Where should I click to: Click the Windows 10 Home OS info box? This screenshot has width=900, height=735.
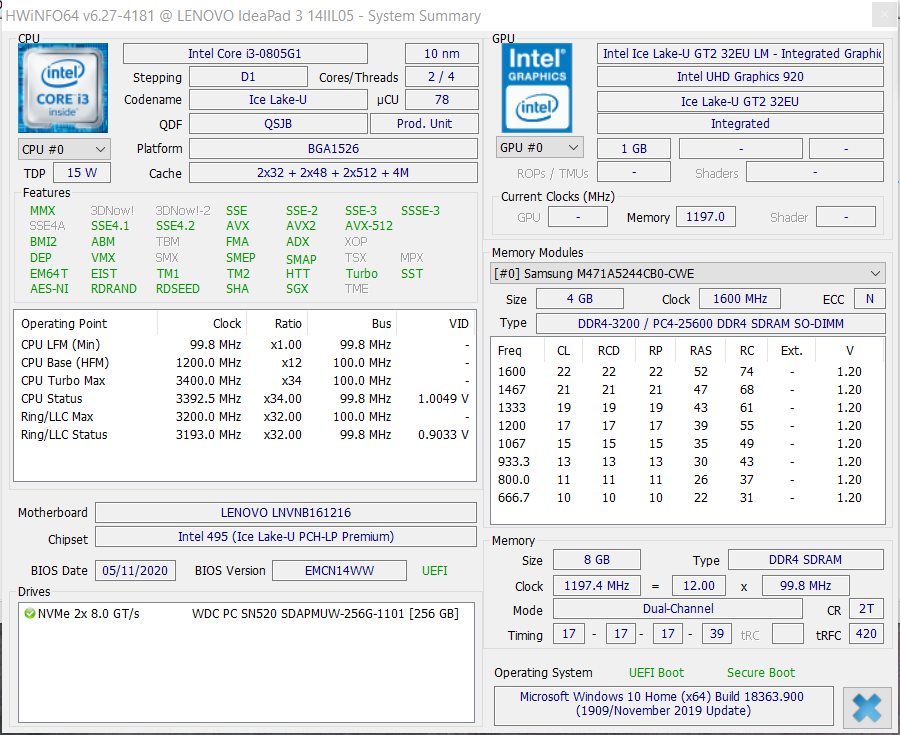(664, 704)
